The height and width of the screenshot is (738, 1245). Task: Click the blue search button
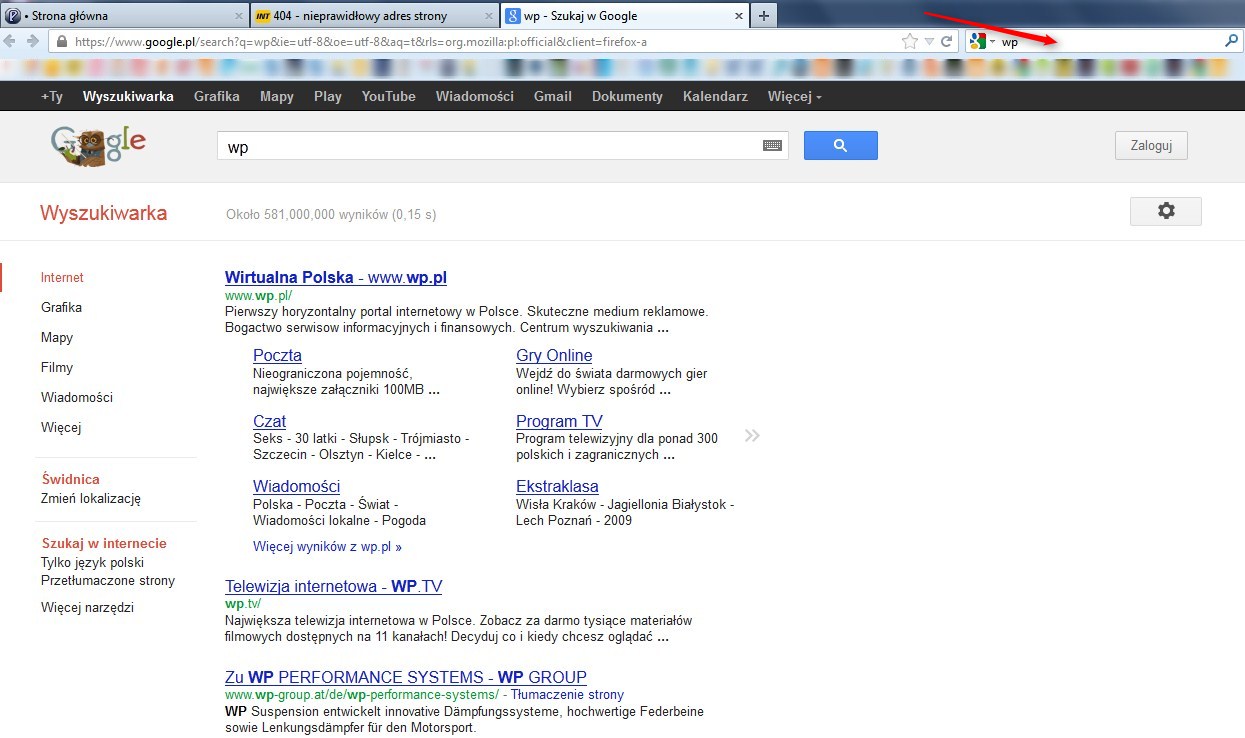click(x=840, y=146)
